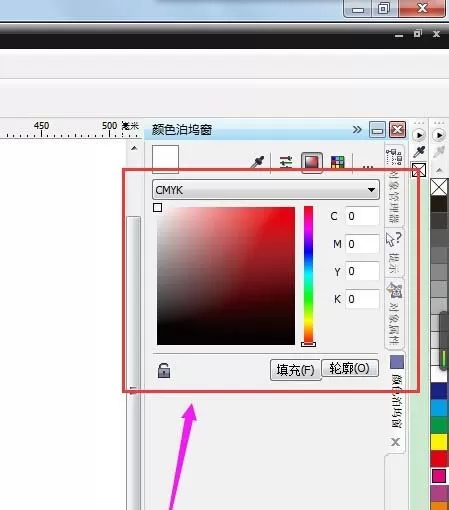Choose the green palette swatch
This screenshot has width=449, height=510.
[x=439, y=425]
